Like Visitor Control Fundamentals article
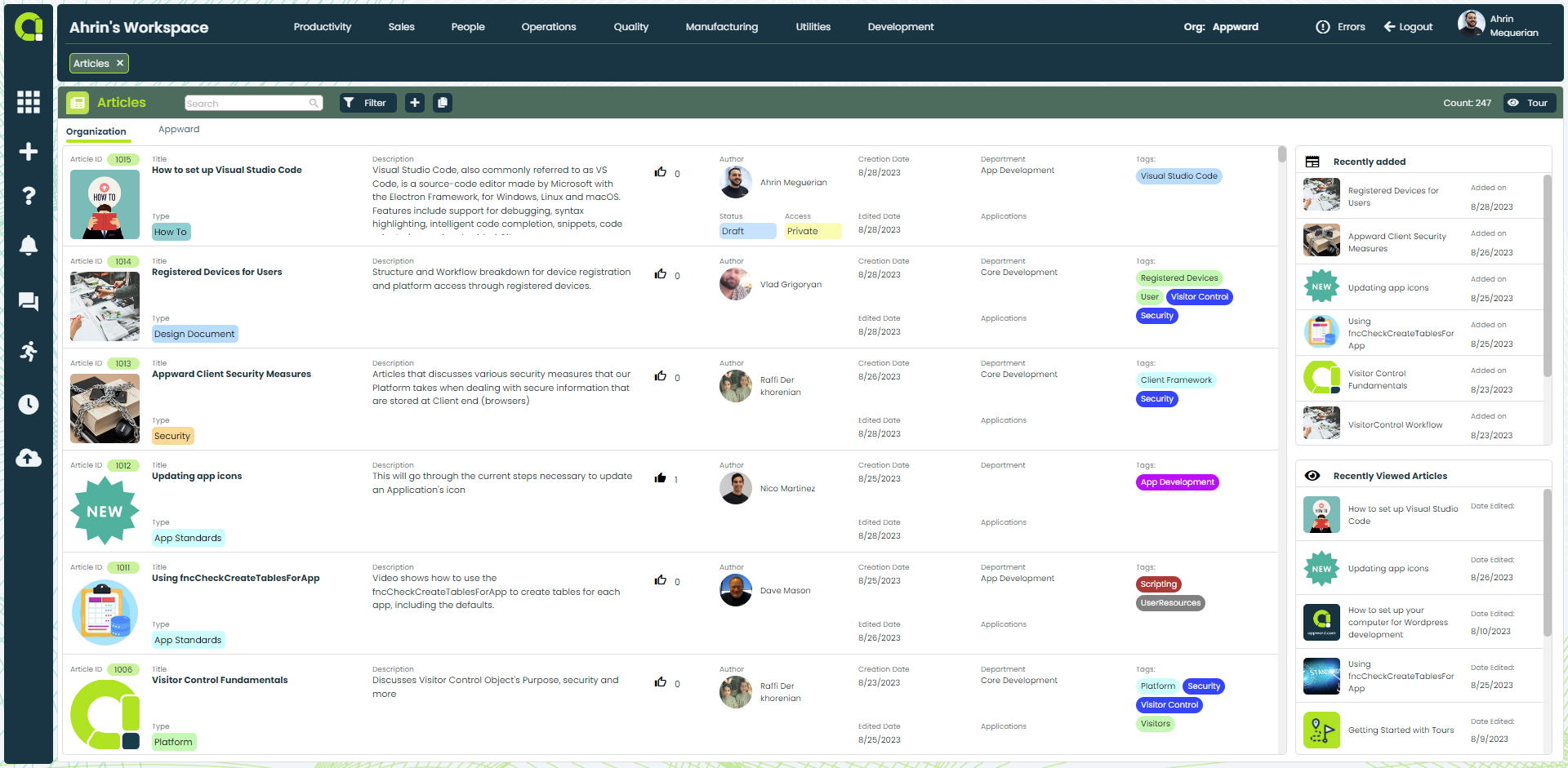The height and width of the screenshot is (768, 1568). [x=660, y=682]
